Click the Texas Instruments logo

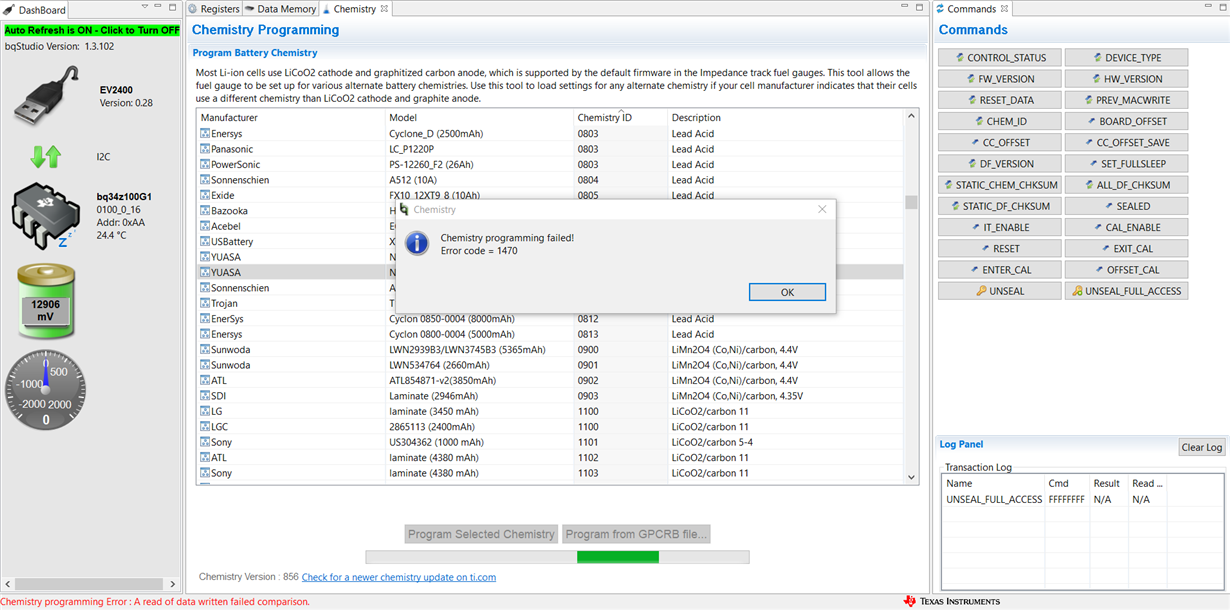[x=951, y=601]
